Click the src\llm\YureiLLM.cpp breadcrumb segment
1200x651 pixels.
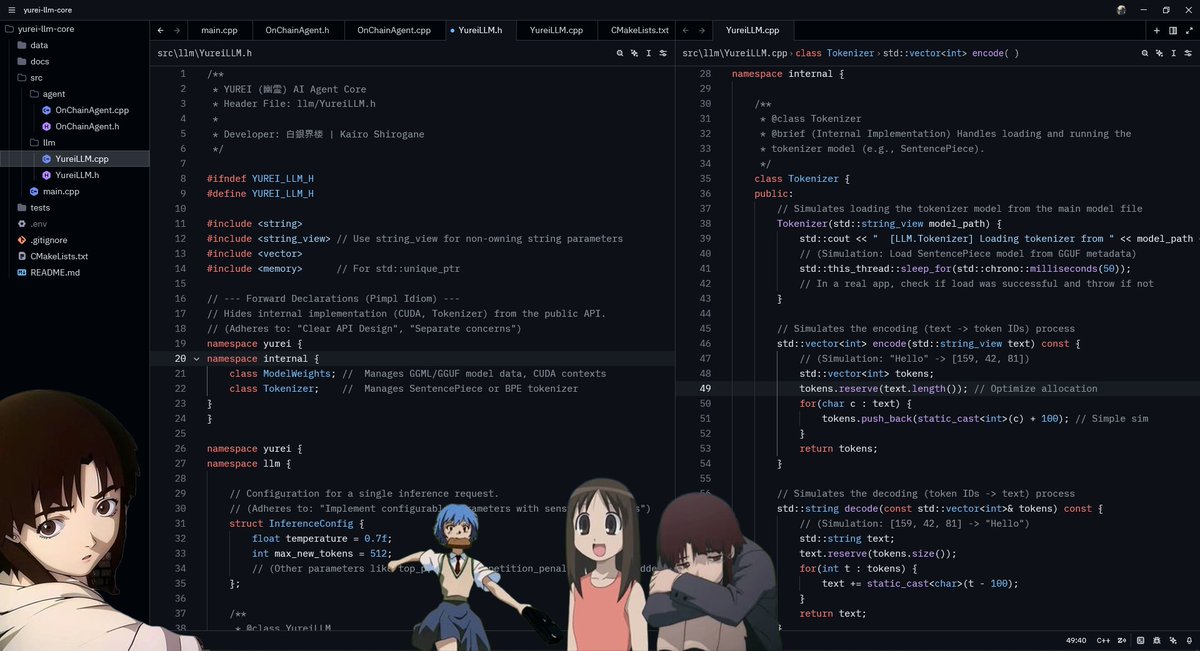pos(733,52)
